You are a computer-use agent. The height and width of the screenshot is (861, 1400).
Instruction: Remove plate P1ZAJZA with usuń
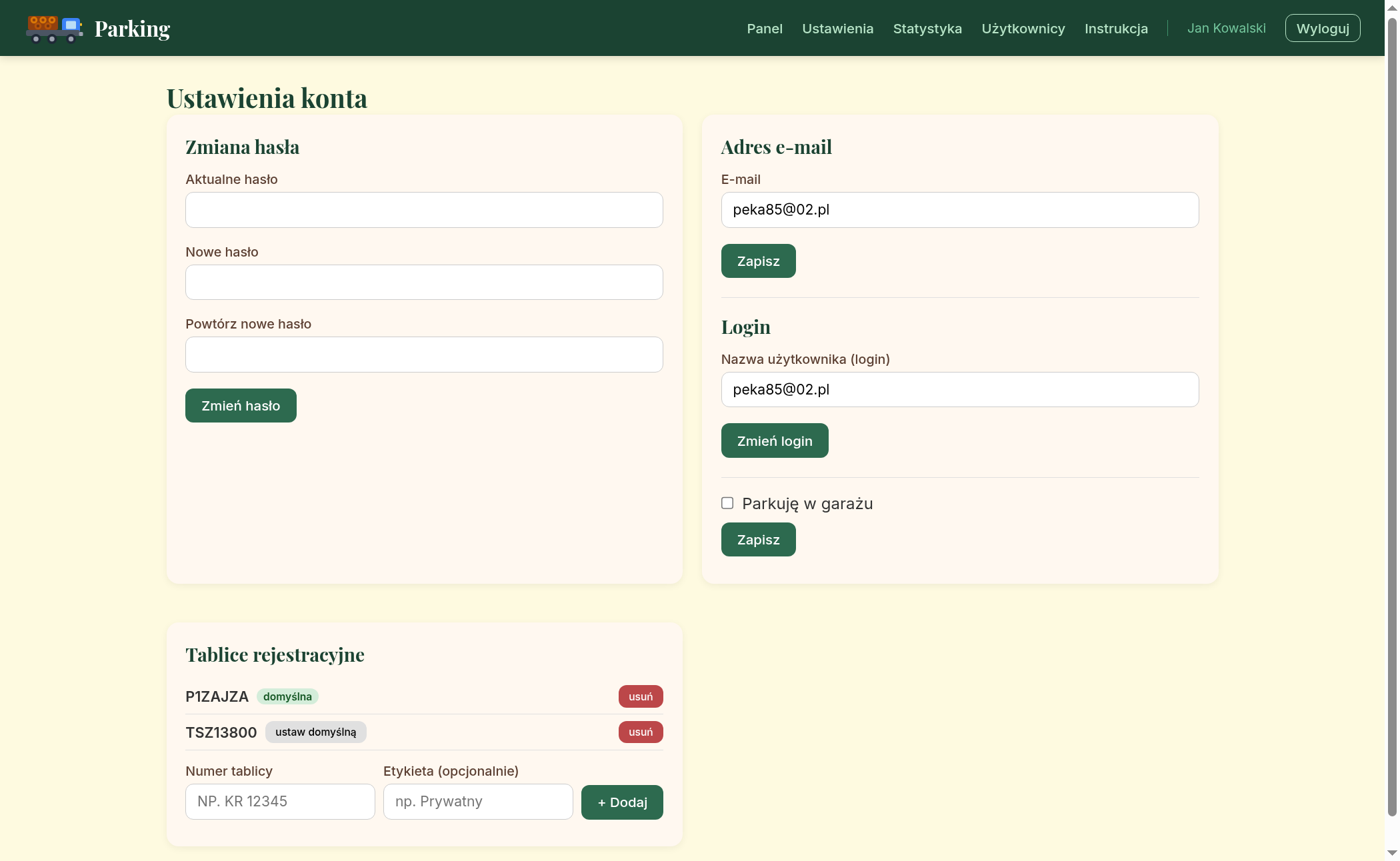(640, 696)
